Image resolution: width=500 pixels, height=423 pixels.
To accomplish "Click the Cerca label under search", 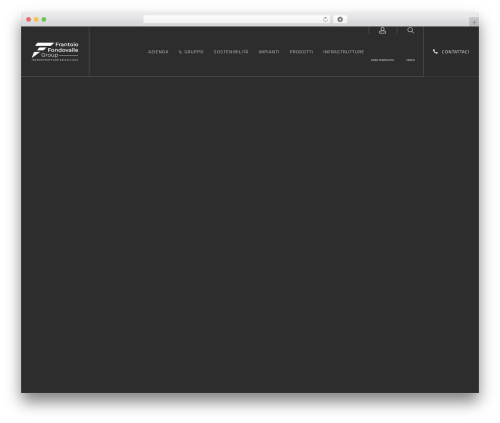I will click(410, 60).
